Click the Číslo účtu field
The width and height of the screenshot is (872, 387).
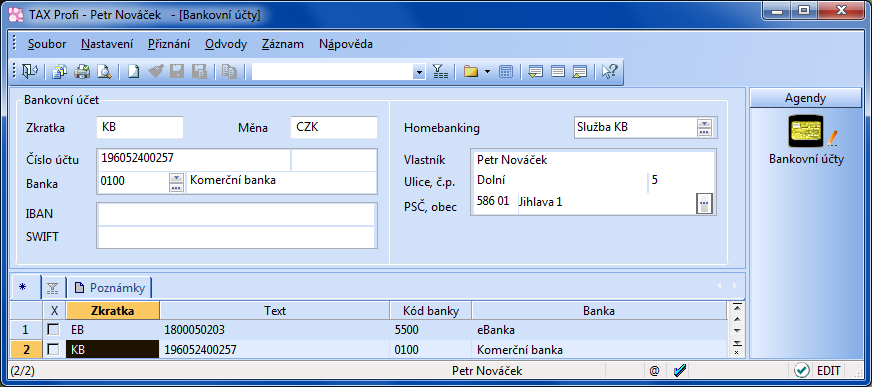(x=194, y=160)
